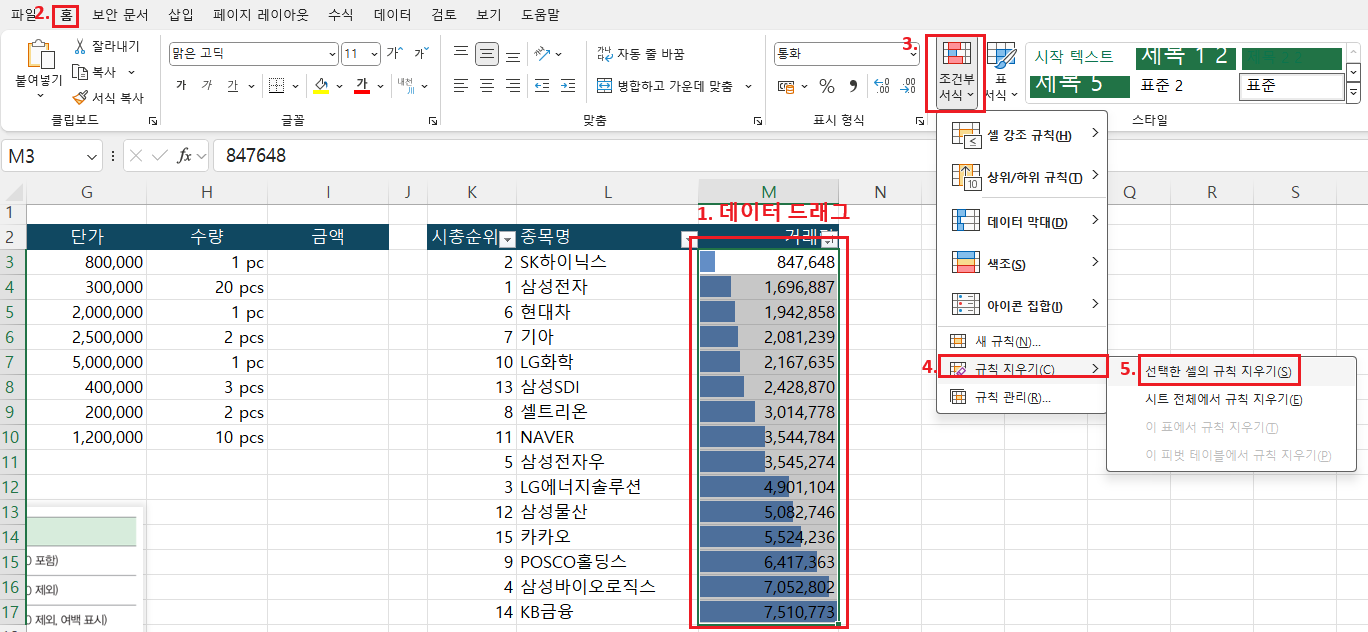
Task: Expand the cell styles gallery
Action: [1354, 94]
